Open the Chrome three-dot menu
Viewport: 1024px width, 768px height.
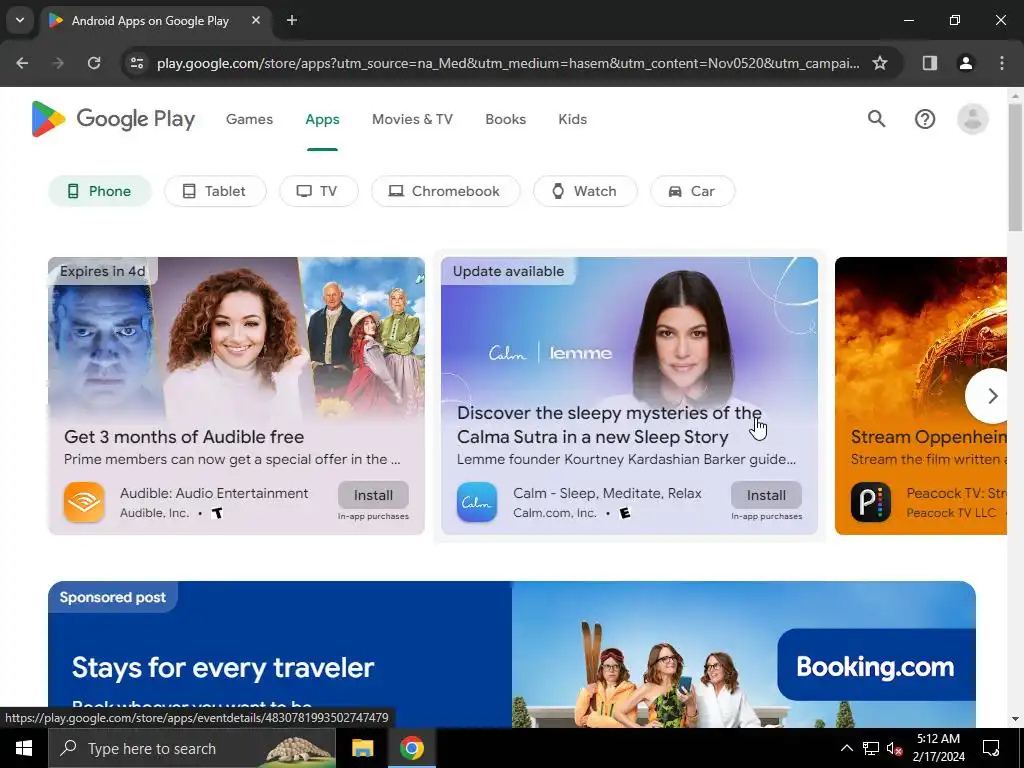[1001, 63]
